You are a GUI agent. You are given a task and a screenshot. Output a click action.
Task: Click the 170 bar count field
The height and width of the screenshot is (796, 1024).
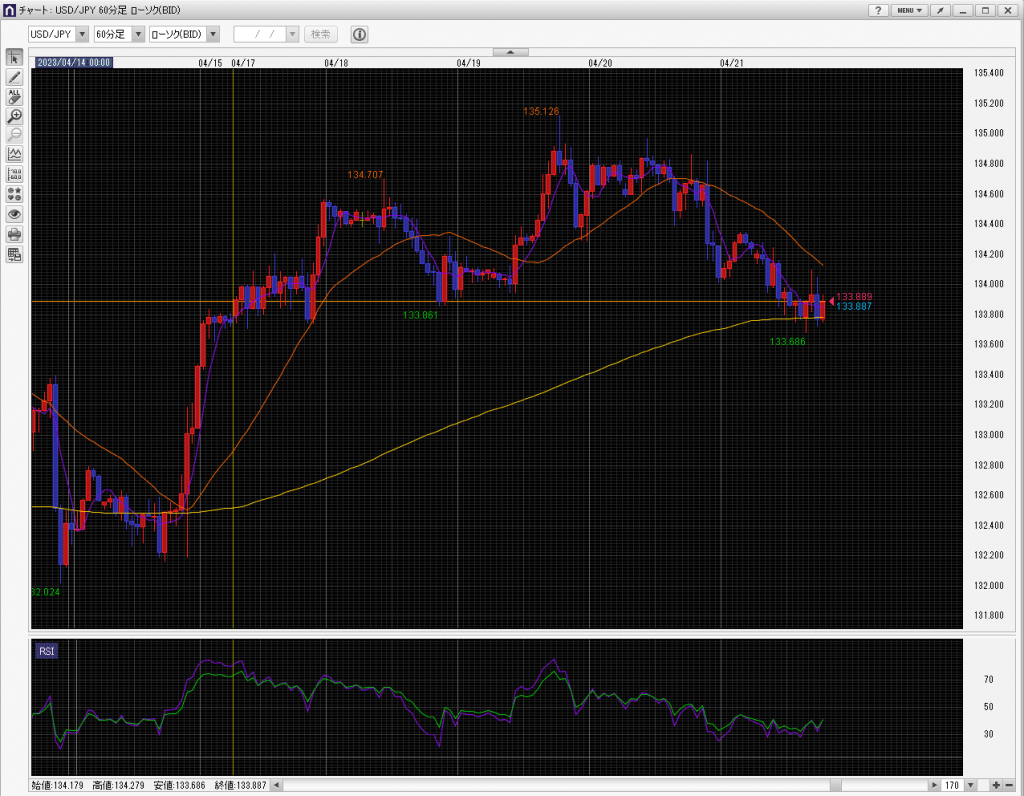[953, 785]
